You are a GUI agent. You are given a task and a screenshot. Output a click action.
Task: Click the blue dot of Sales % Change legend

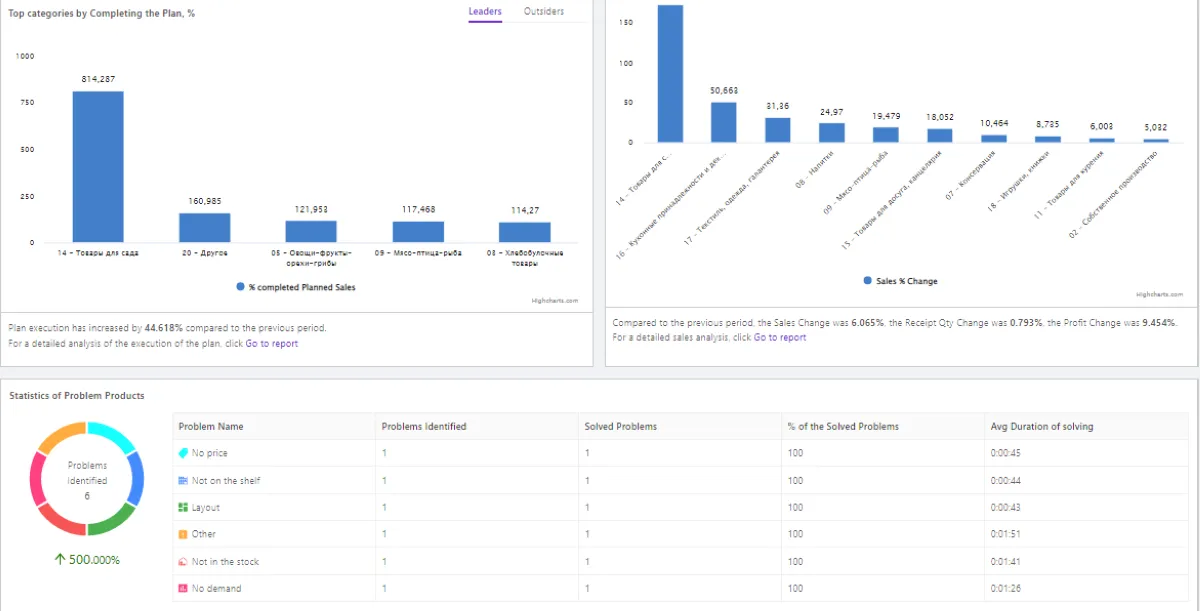tap(867, 281)
